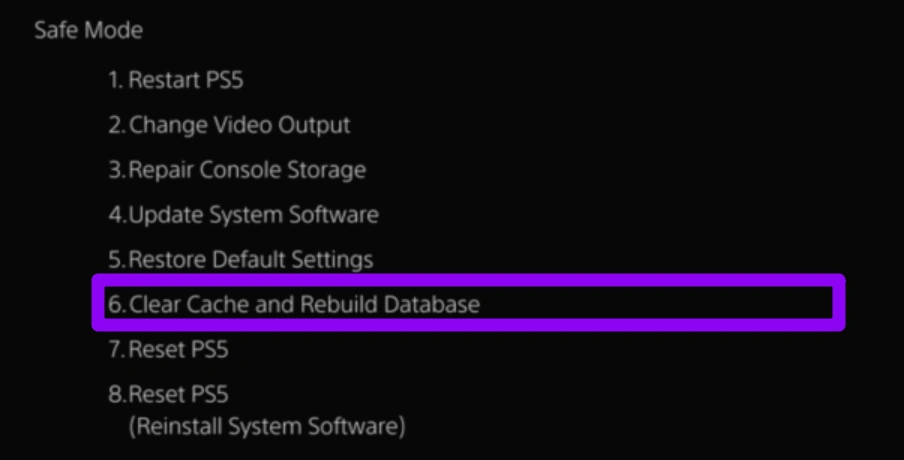904x460 pixels.
Task: Click the number 8 before the last option
Action: tap(115, 393)
